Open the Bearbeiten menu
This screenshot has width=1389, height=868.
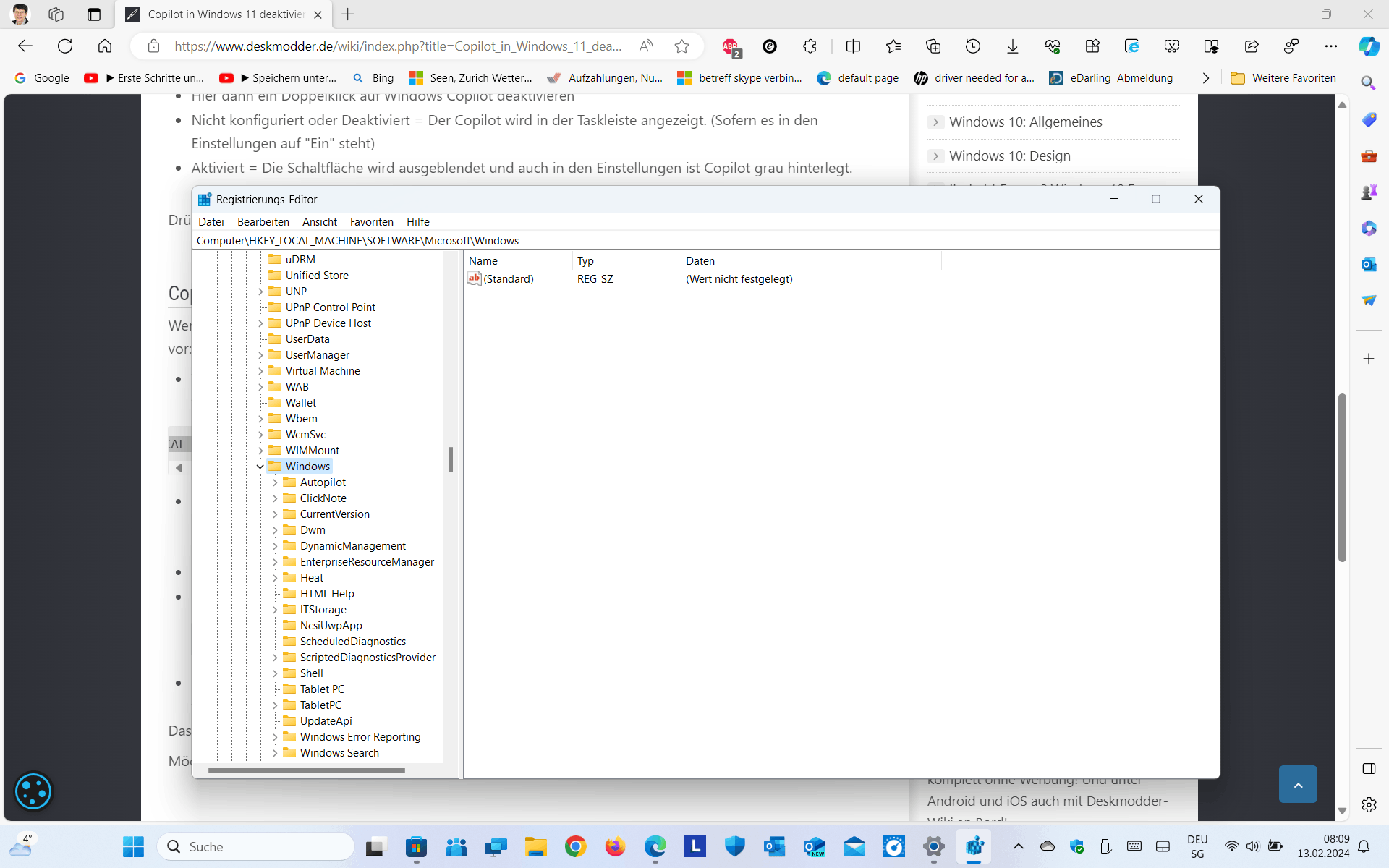pyautogui.click(x=263, y=222)
